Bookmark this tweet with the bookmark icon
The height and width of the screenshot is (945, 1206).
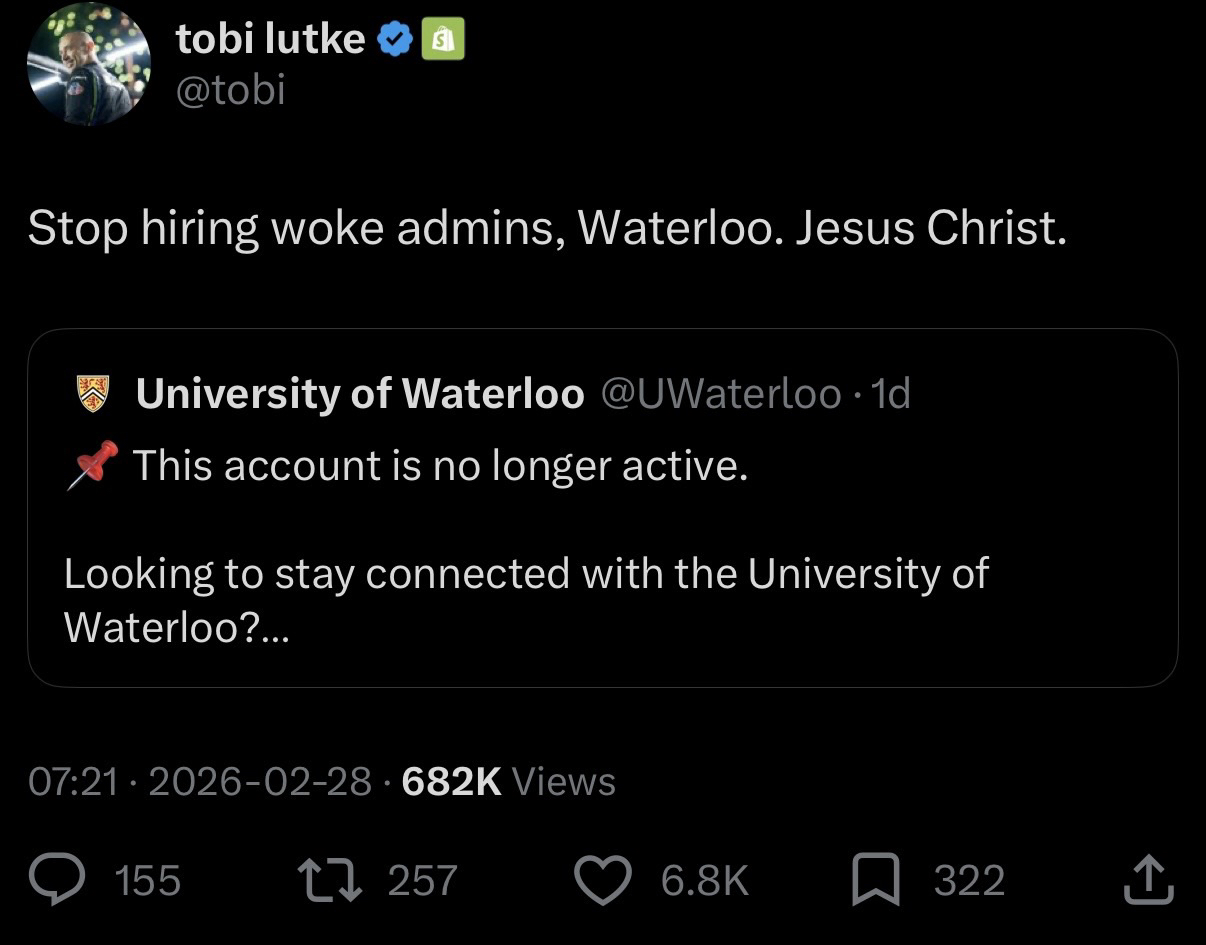876,880
